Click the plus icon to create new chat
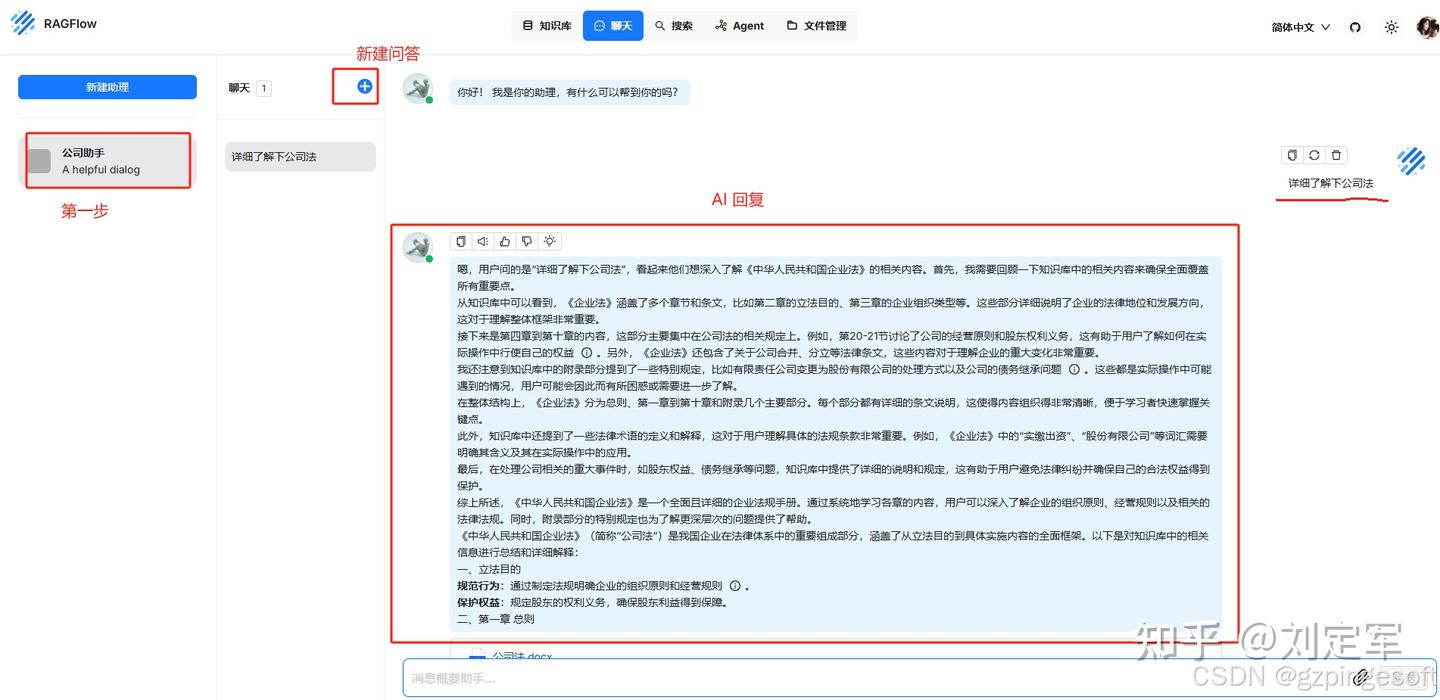Screen dimensions: 1440x700 [365, 87]
